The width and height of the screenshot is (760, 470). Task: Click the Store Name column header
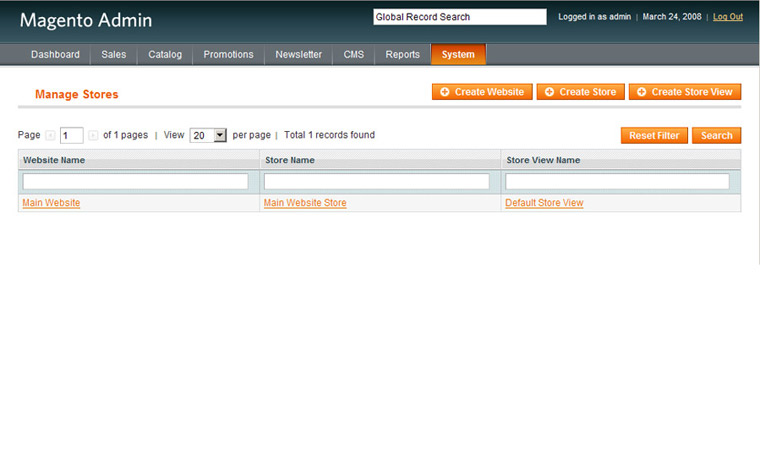click(380, 160)
